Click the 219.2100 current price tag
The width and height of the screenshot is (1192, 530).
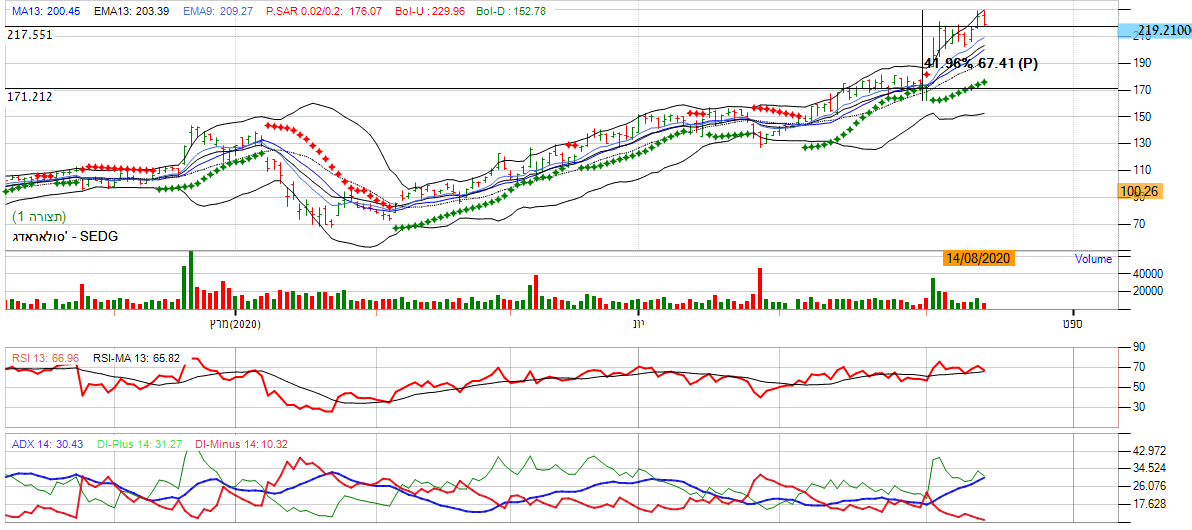(1154, 32)
